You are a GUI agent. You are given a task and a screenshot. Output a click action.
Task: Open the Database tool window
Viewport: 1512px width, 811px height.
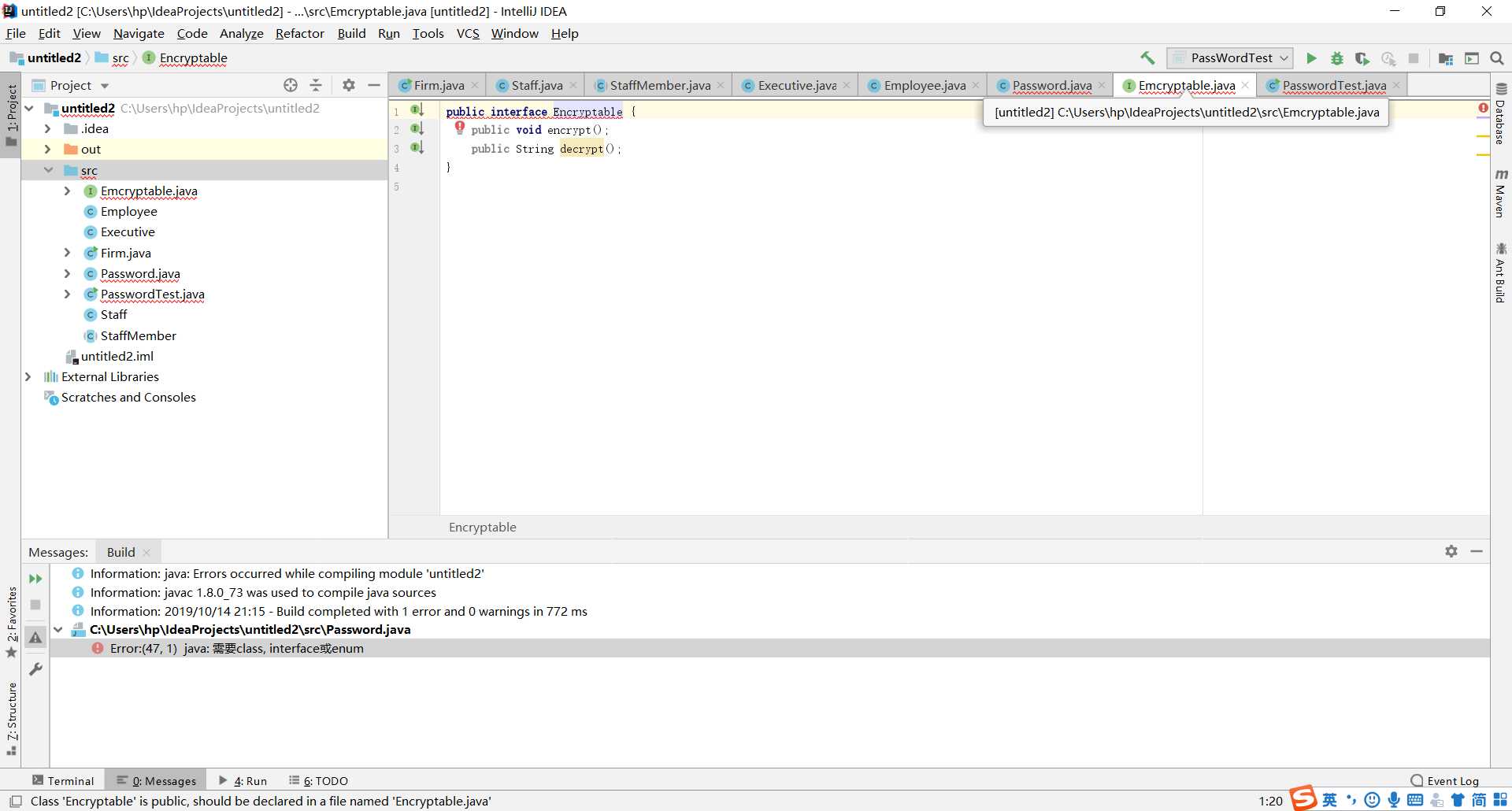[1501, 113]
